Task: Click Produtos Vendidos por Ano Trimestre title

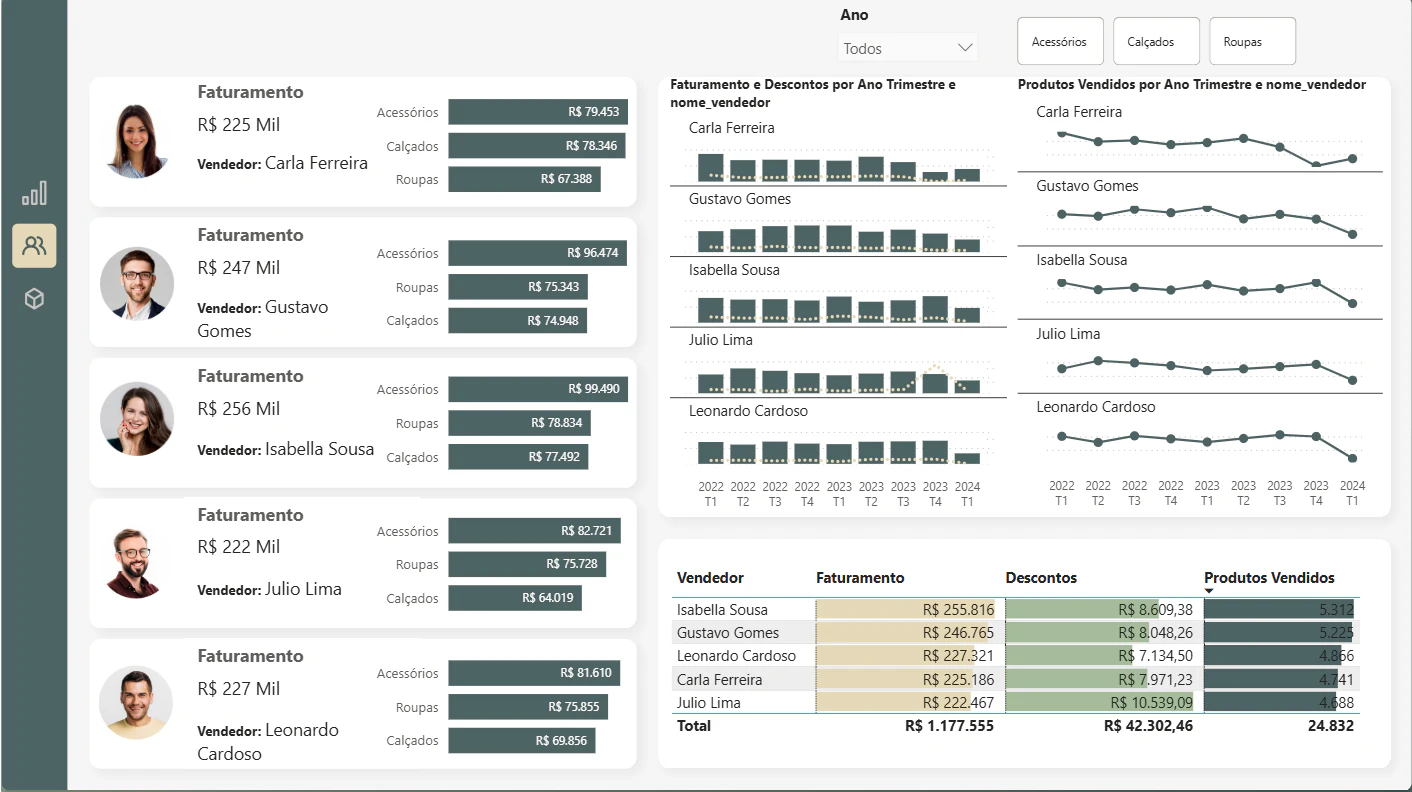Action: (x=1191, y=85)
